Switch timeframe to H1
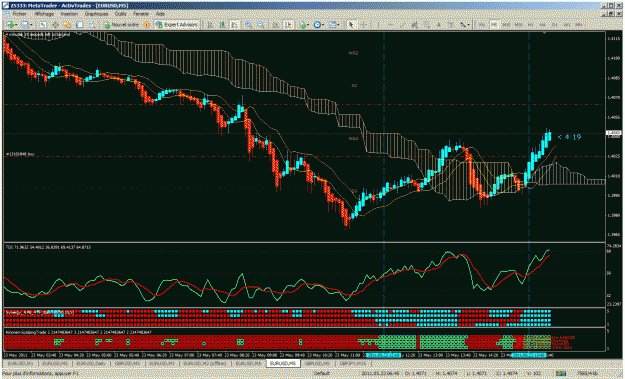The height and width of the screenshot is (379, 625). 531,25
